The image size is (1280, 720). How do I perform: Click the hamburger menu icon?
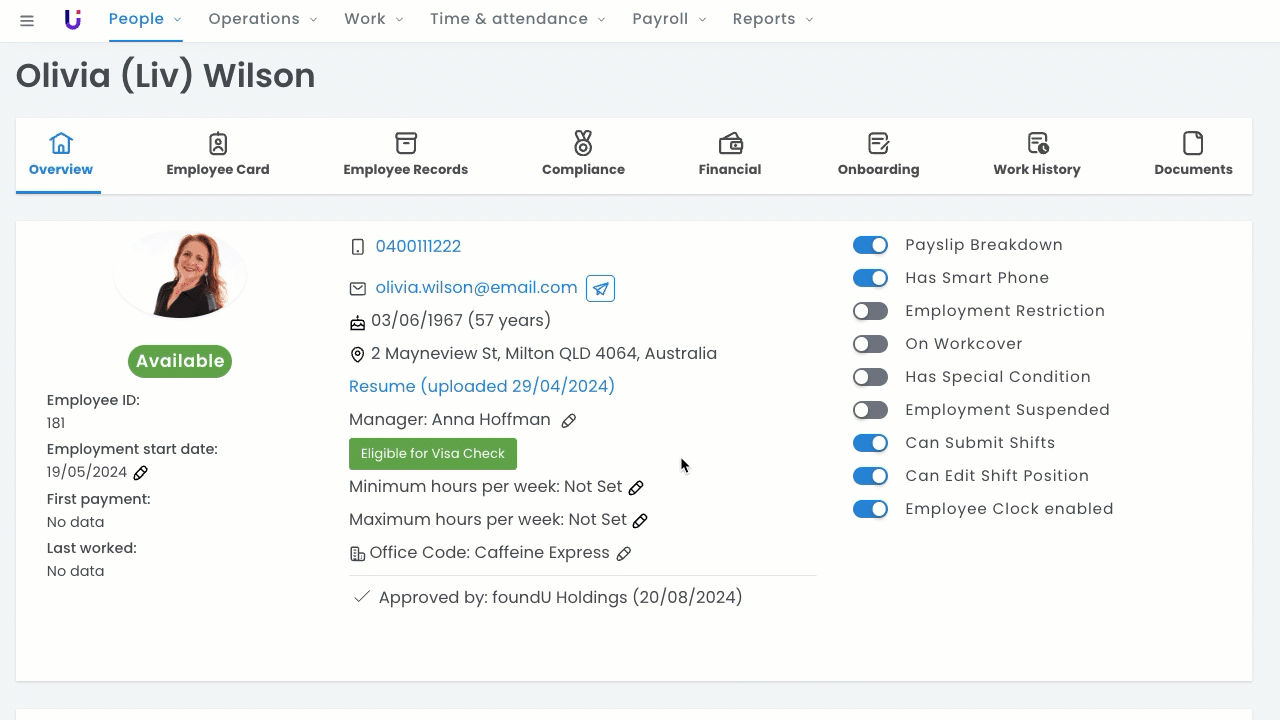click(x=27, y=20)
